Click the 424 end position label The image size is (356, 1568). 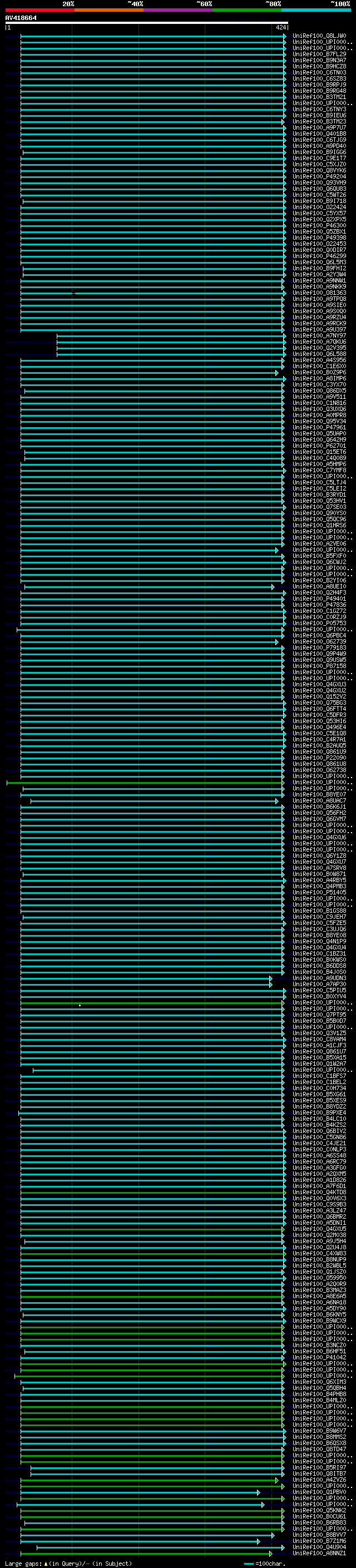(280, 27)
